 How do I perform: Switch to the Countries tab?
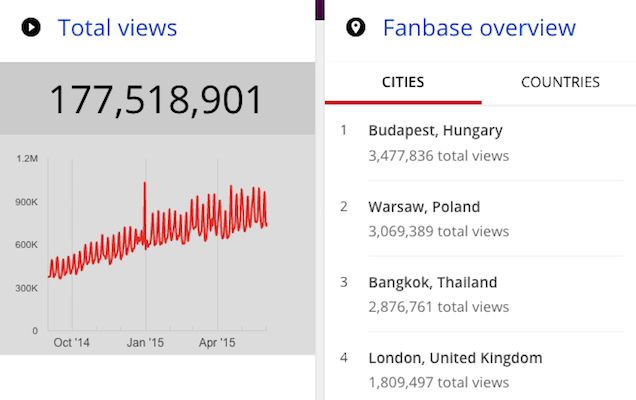(560, 82)
